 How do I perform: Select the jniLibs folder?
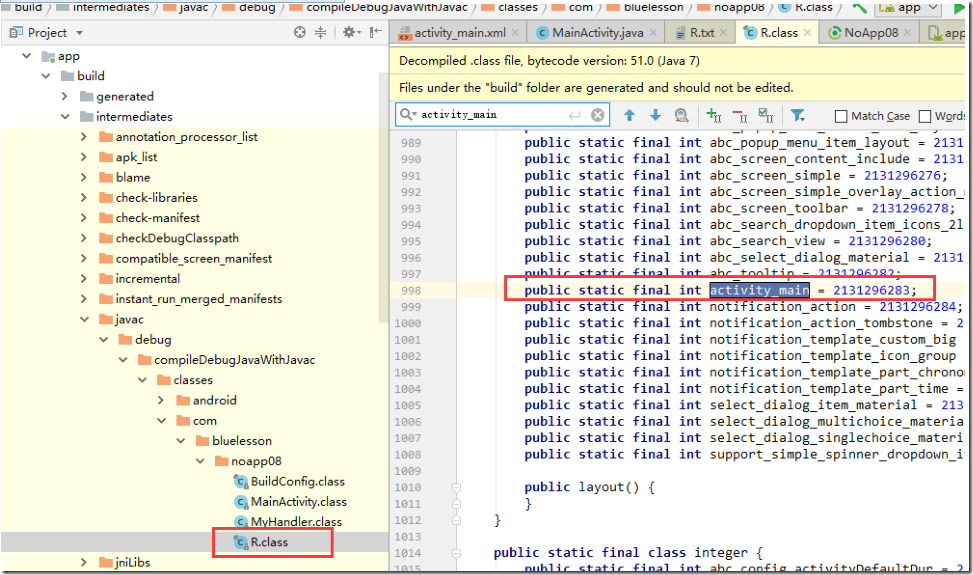133,563
